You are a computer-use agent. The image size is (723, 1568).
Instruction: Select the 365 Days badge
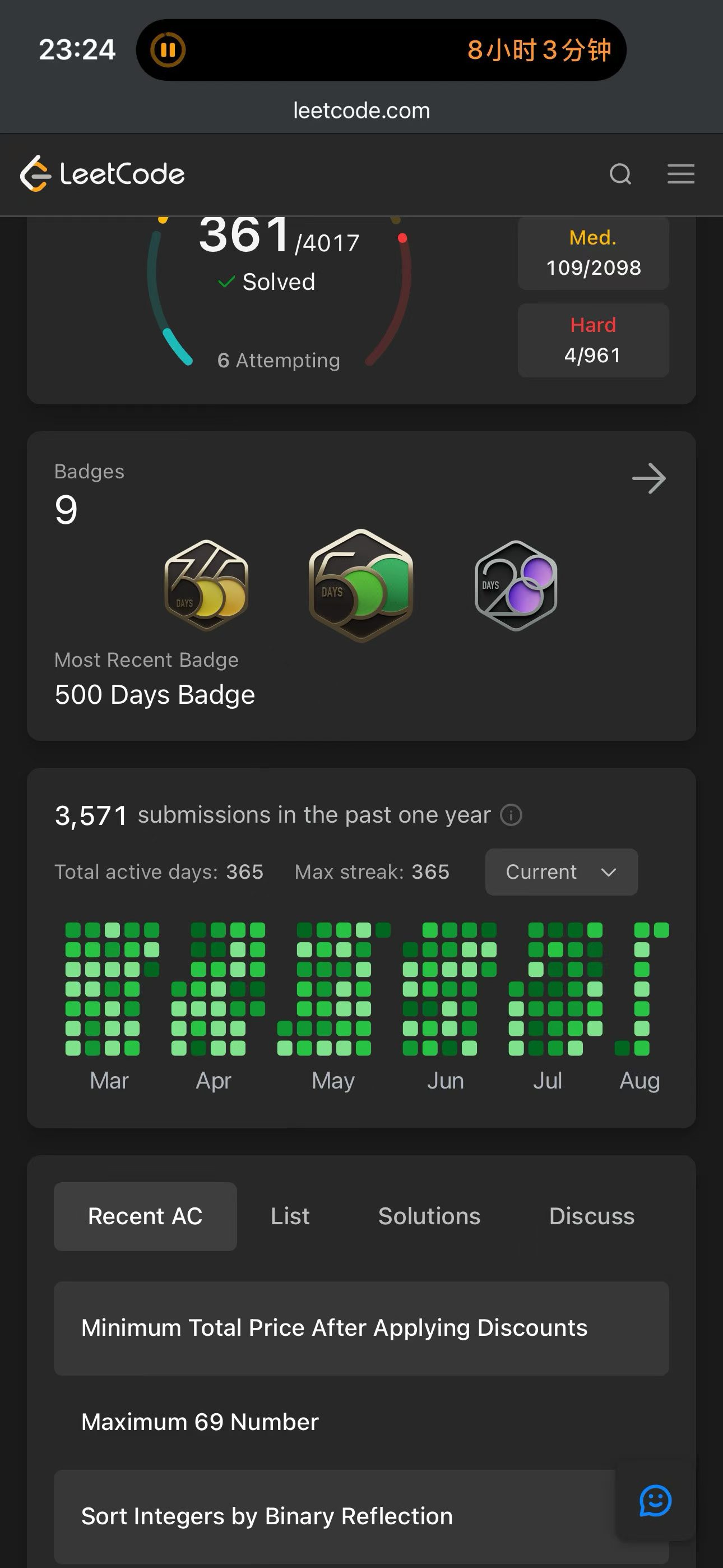point(206,585)
